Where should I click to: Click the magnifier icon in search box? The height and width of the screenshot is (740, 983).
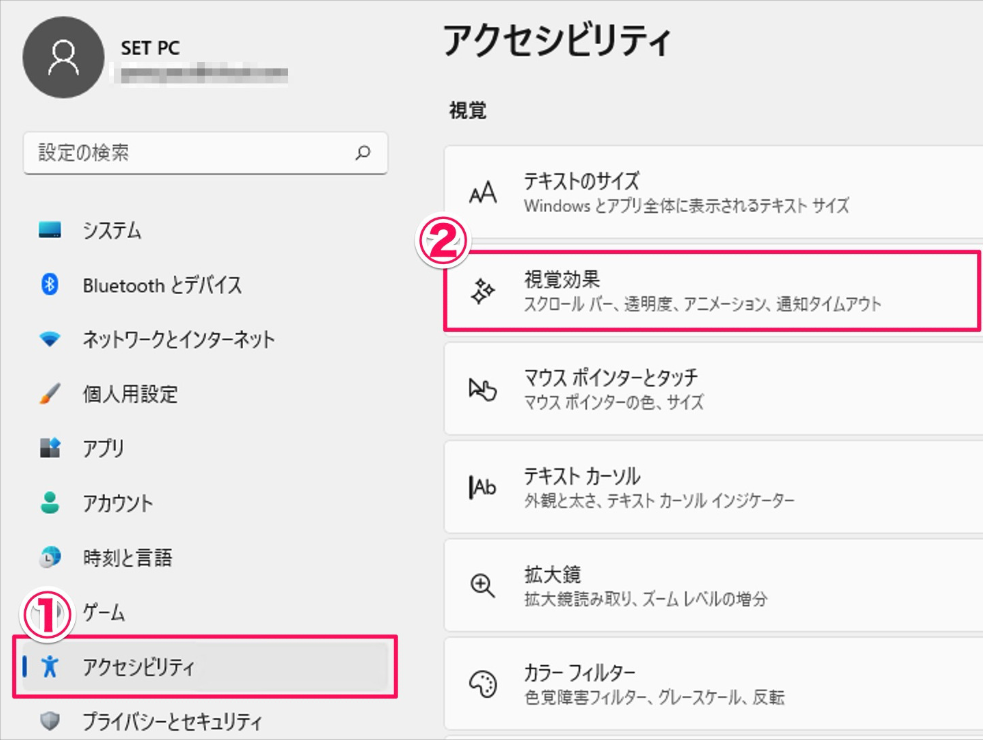pyautogui.click(x=363, y=153)
